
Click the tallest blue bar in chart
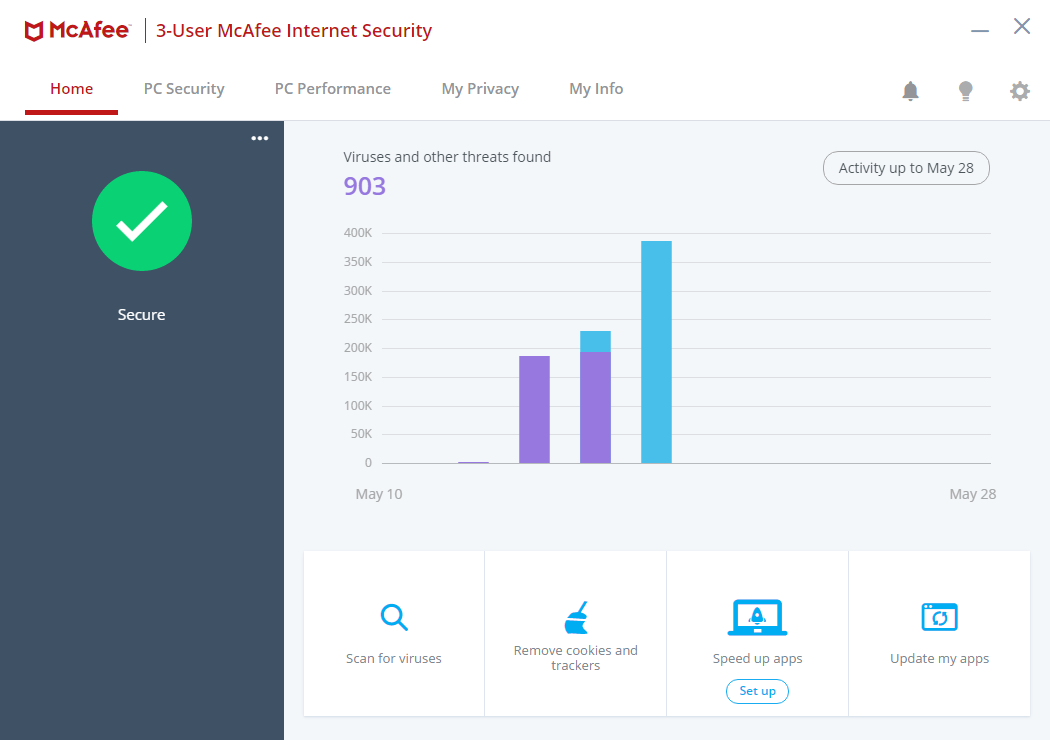pos(656,352)
